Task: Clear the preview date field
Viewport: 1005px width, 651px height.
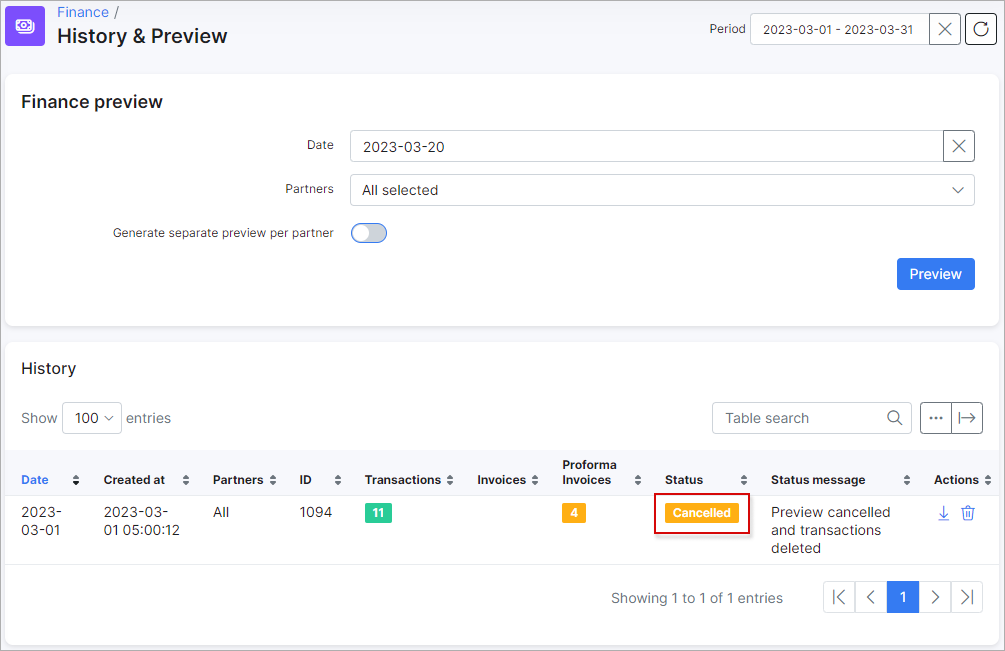Action: [x=958, y=145]
